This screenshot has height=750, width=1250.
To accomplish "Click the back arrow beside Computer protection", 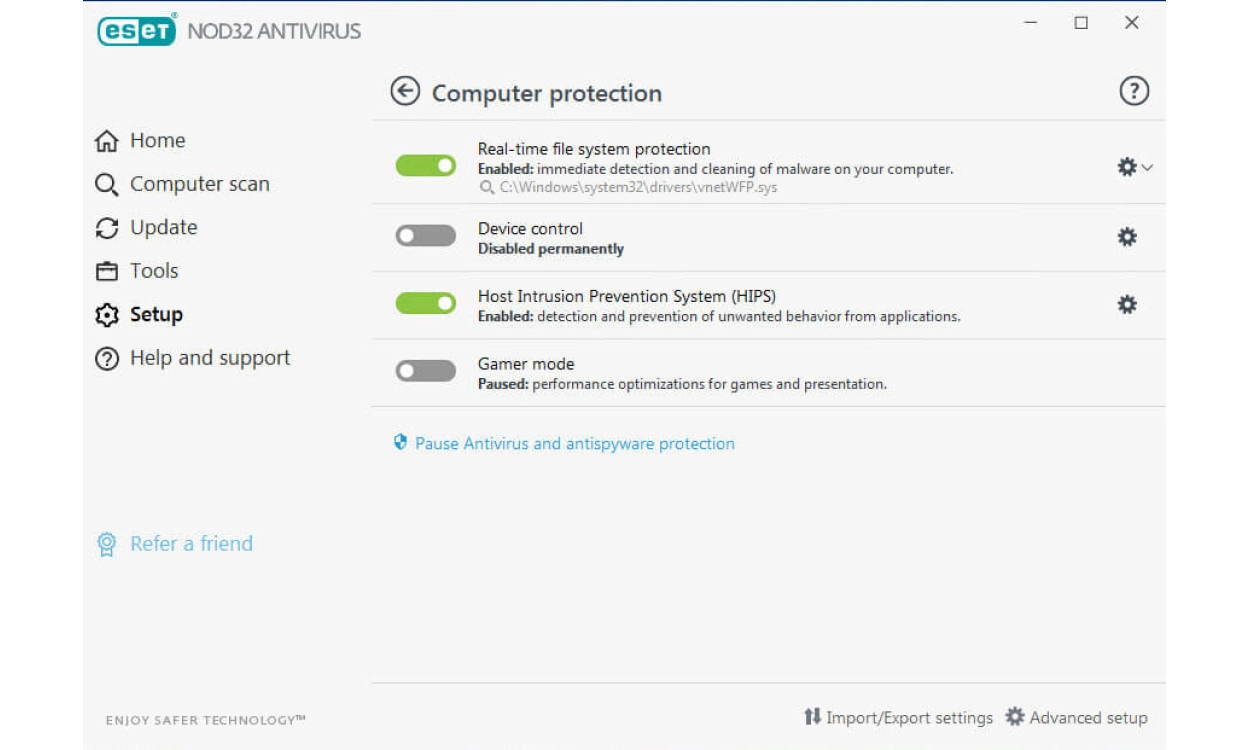I will pyautogui.click(x=405, y=92).
